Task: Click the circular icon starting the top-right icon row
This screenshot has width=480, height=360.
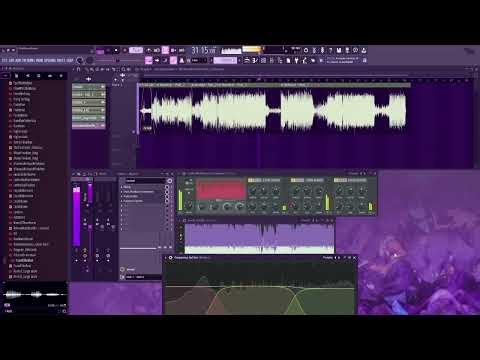Action: coord(306,50)
